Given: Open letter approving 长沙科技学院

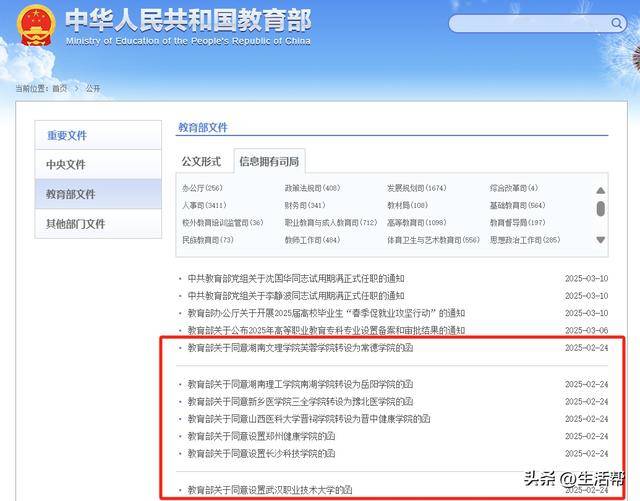Looking at the screenshot, I should pos(261,454).
